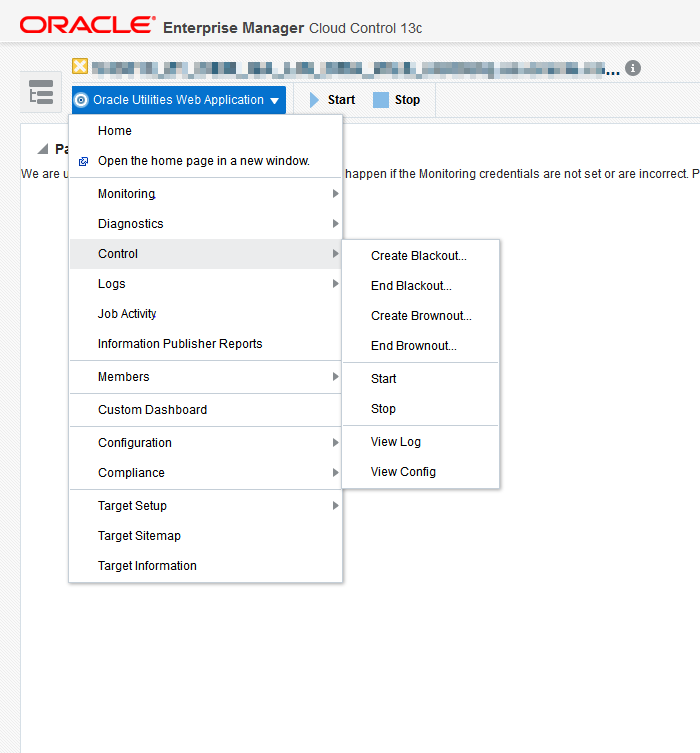Open Job Activity from the menu
Screen dimensions: 700x753
(205, 314)
